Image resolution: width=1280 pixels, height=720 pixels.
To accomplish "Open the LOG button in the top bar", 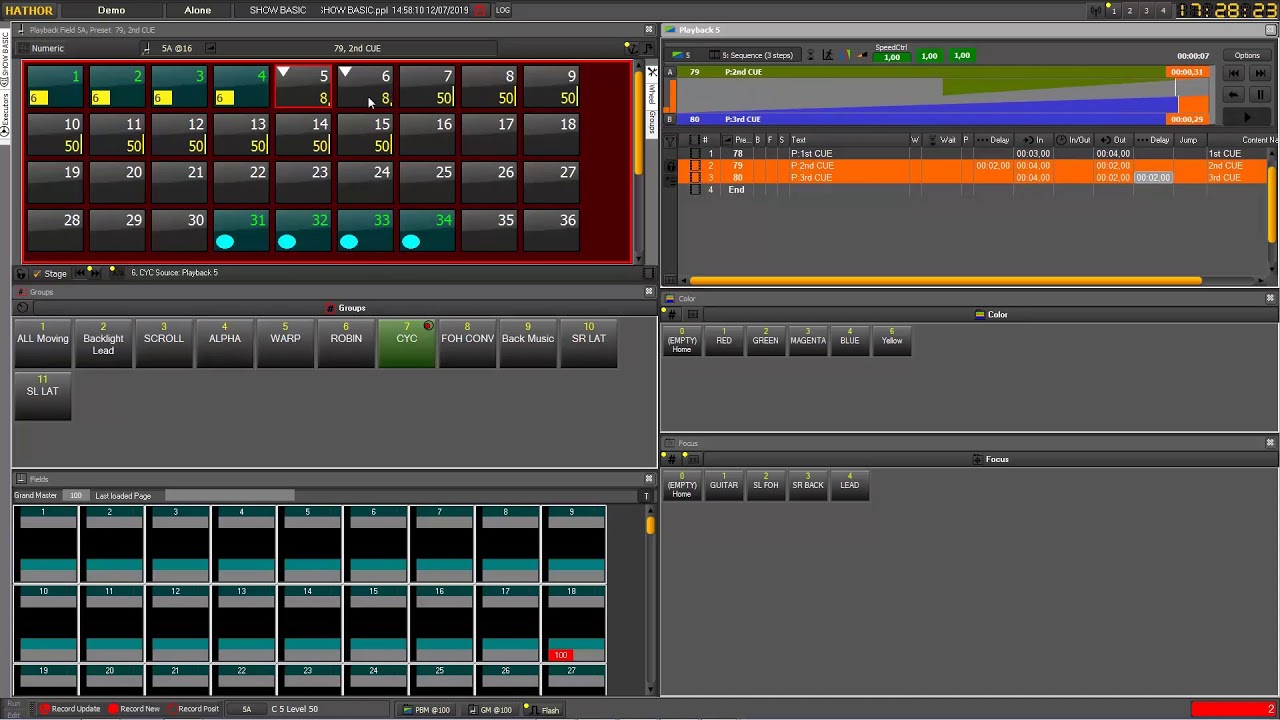I will tap(502, 10).
